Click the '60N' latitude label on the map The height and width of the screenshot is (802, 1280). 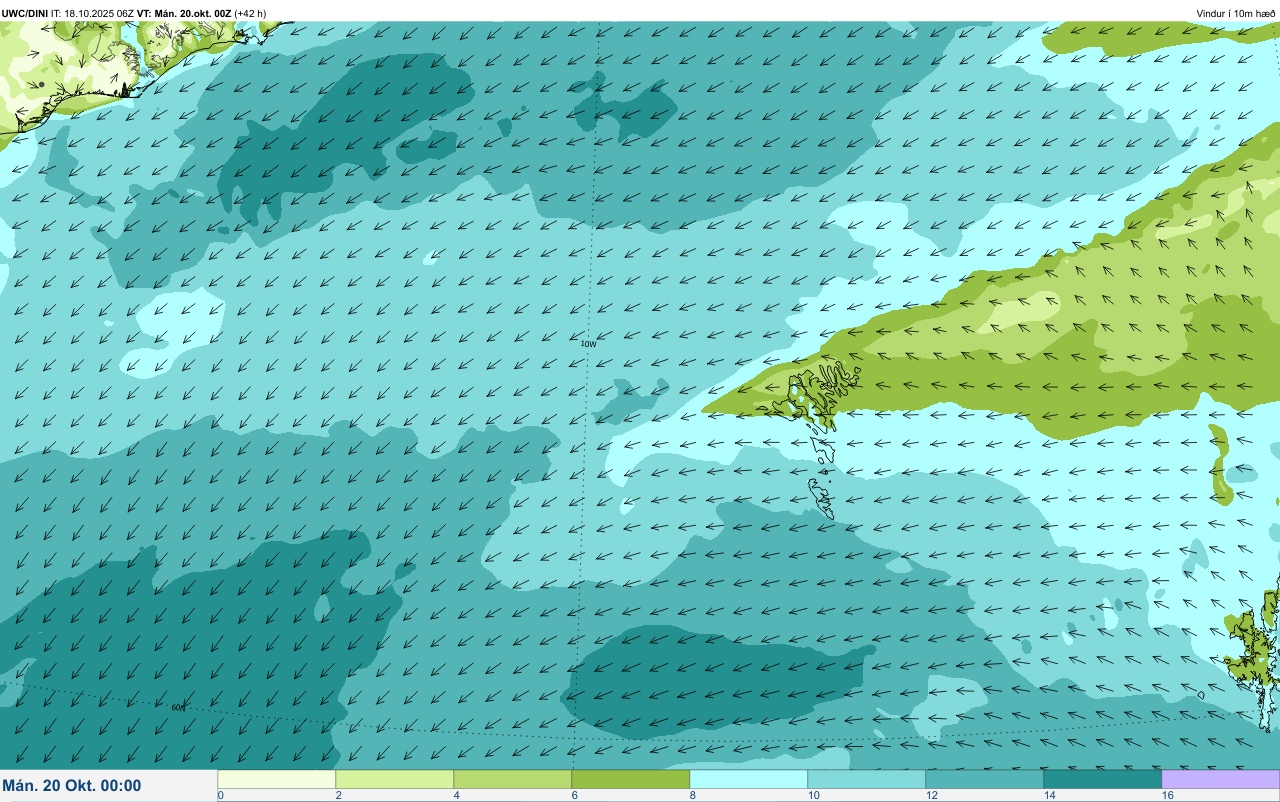click(x=178, y=707)
